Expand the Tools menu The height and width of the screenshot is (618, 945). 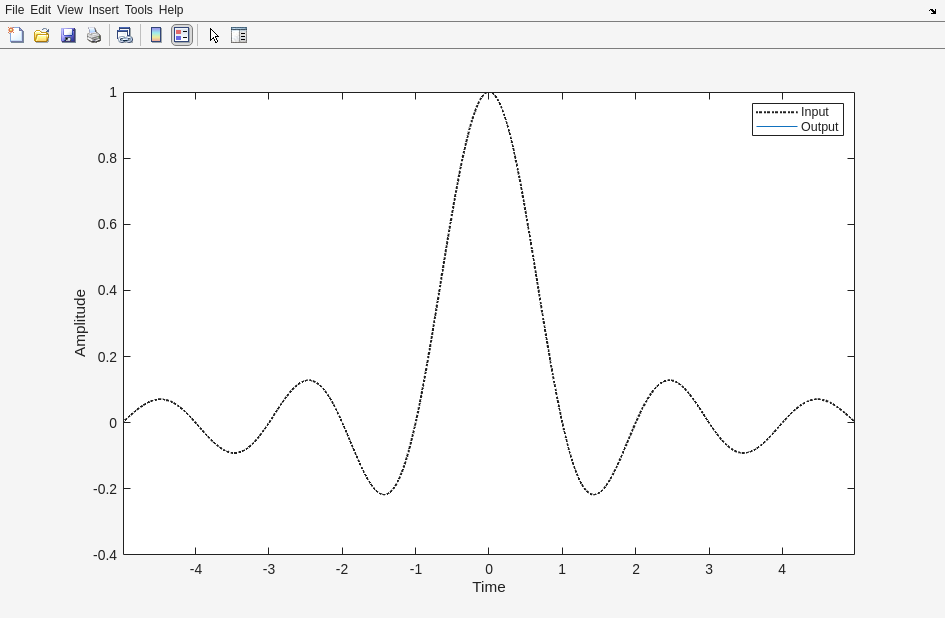[138, 10]
